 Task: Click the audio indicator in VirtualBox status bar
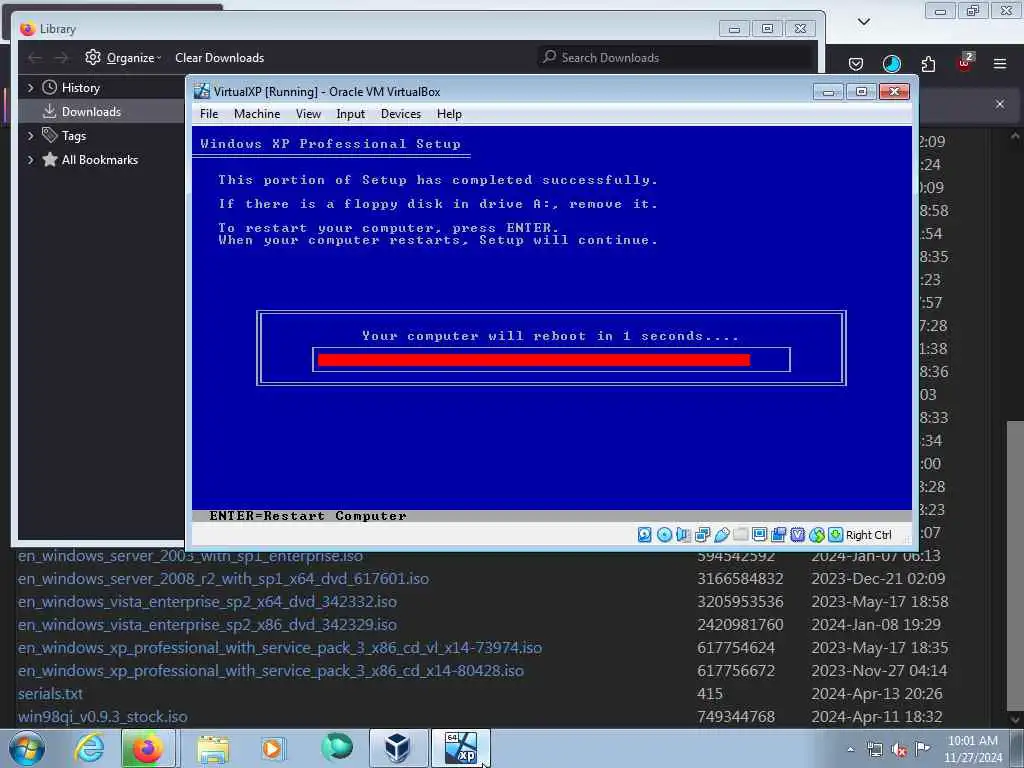tap(683, 535)
